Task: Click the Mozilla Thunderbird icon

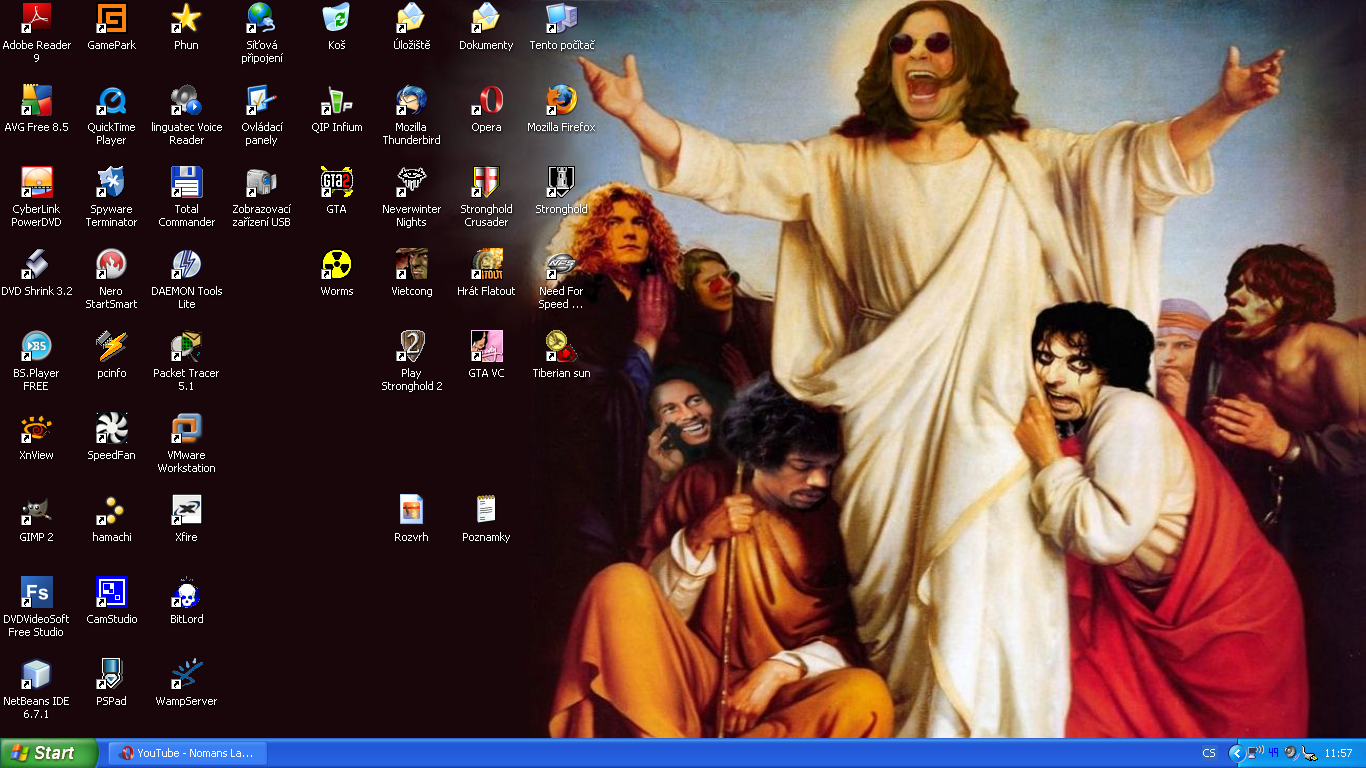Action: point(411,101)
